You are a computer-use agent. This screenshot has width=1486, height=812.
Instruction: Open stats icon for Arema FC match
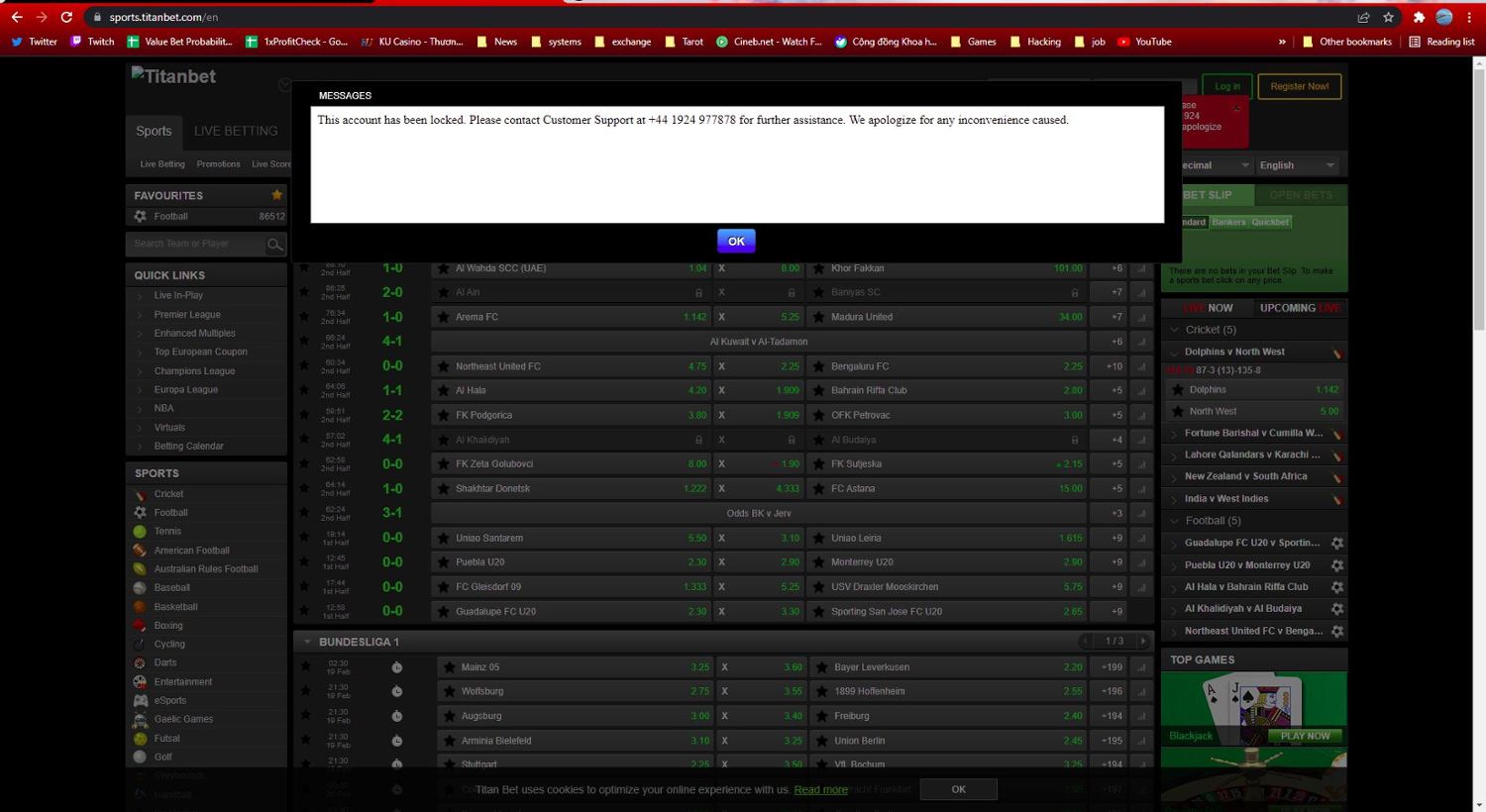(x=1141, y=317)
